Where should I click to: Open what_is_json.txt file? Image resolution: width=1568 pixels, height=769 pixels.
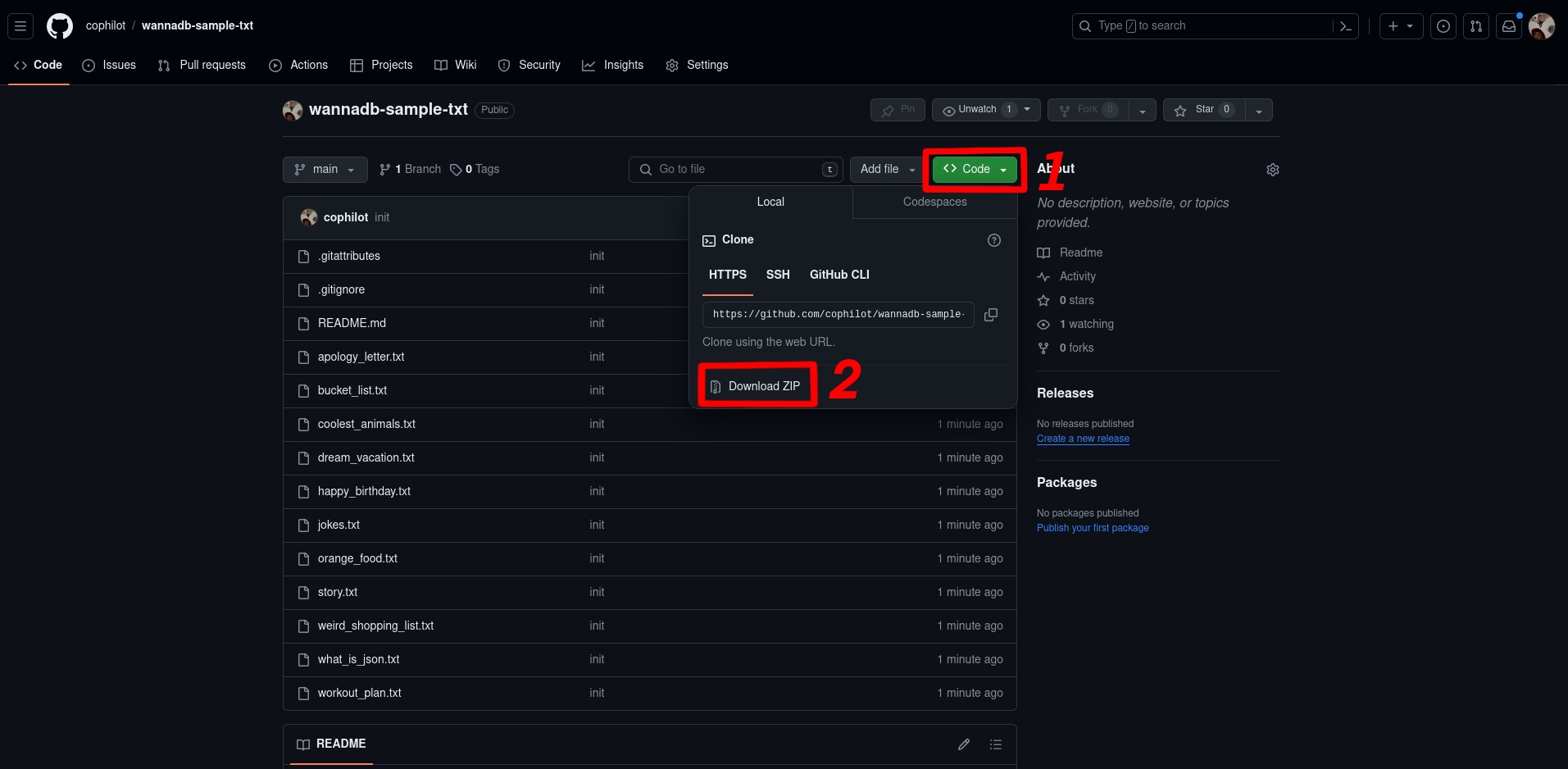(358, 660)
